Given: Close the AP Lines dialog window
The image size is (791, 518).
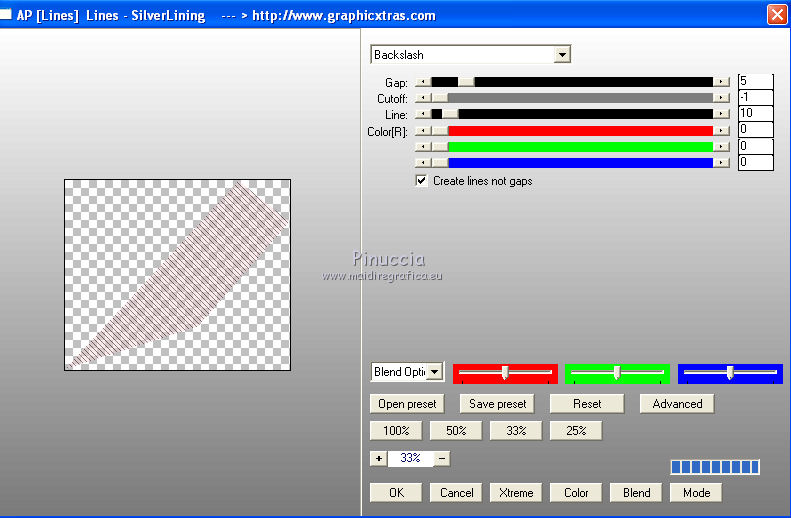Looking at the screenshot, I should point(777,14).
